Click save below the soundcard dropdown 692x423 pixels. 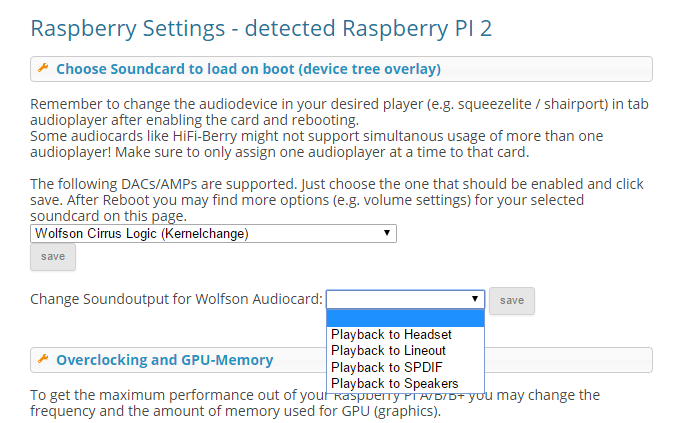point(53,257)
